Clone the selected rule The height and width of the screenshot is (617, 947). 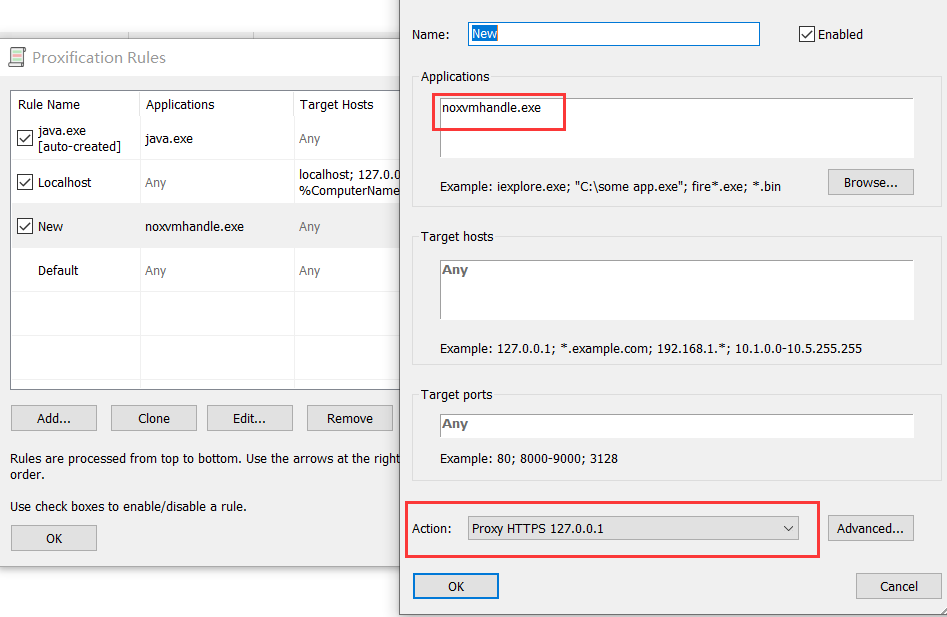[x=154, y=418]
